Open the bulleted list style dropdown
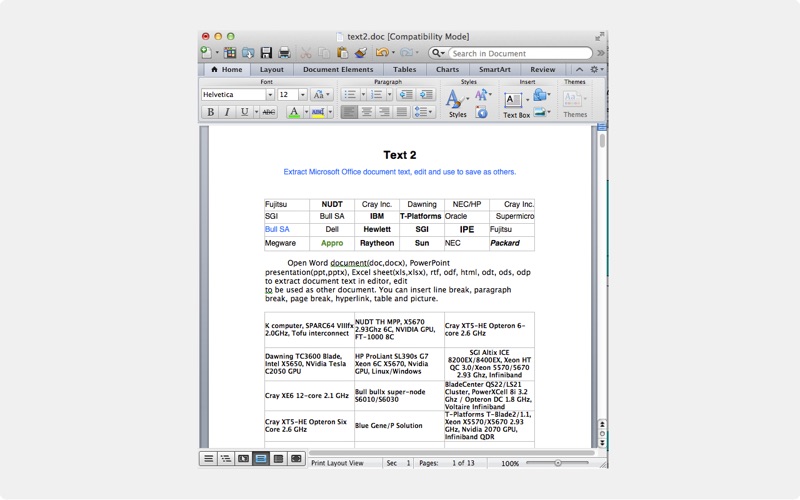 [x=363, y=94]
